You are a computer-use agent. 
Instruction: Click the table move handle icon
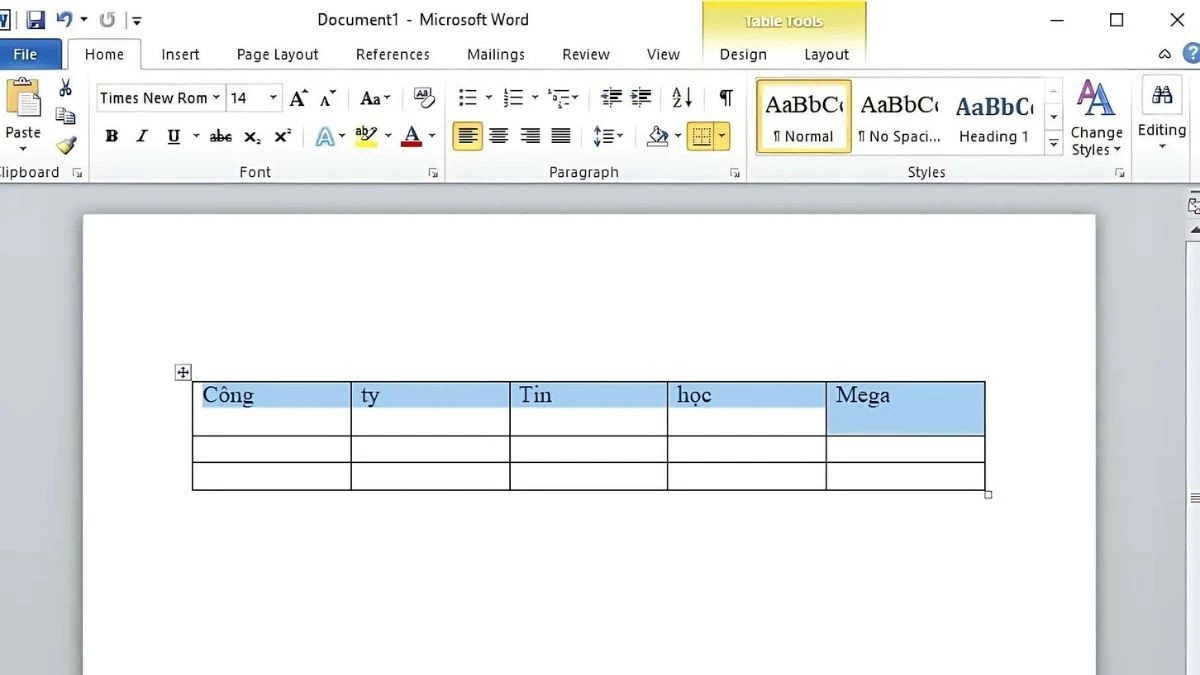pos(183,373)
